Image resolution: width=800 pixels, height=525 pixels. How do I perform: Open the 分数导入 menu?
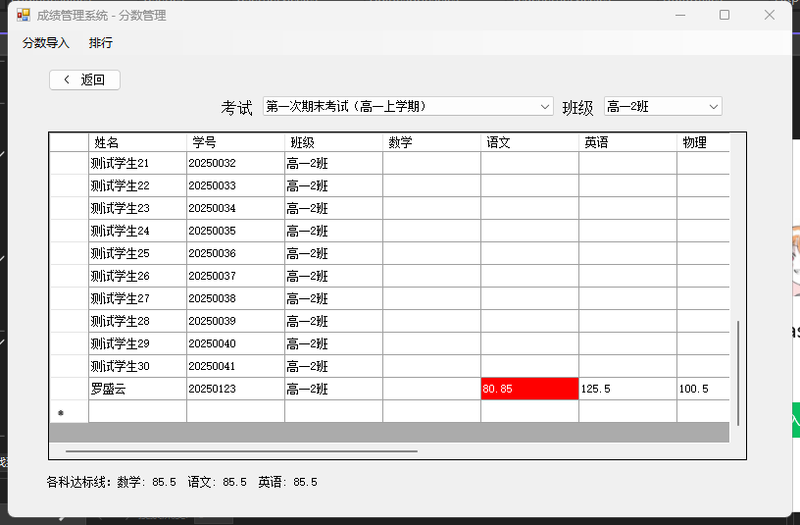coord(45,43)
